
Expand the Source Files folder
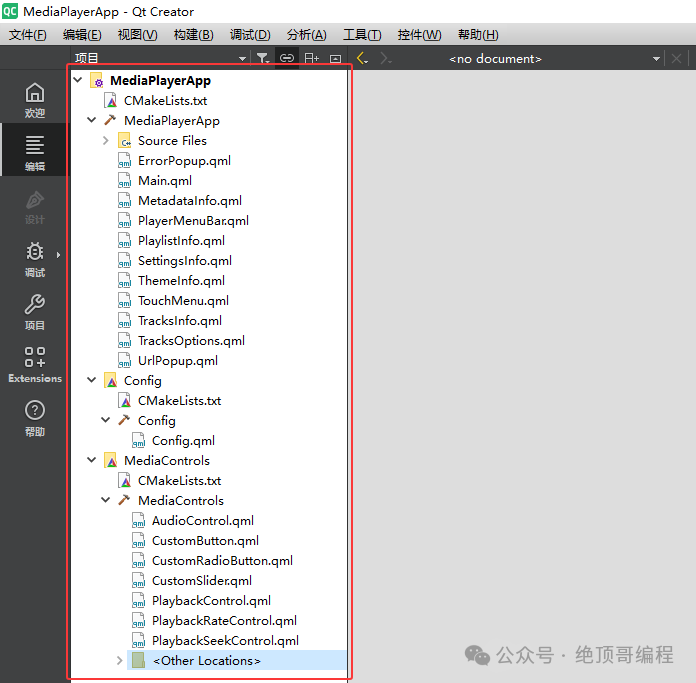click(106, 140)
